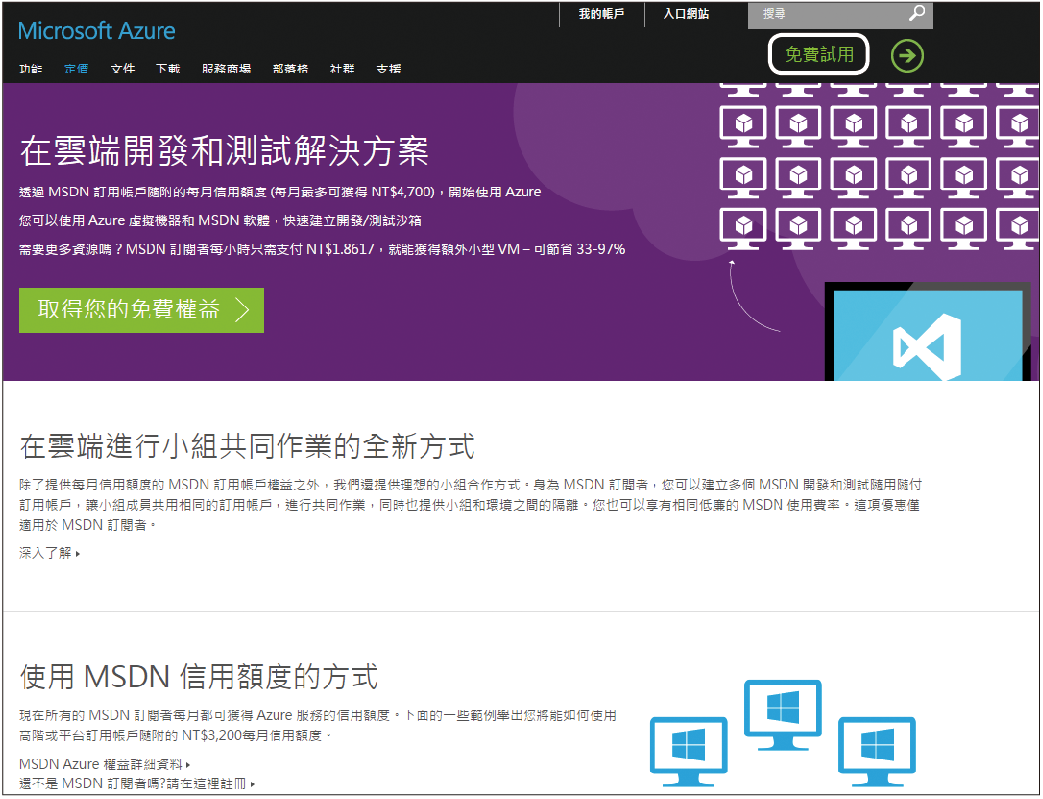The width and height of the screenshot is (1043, 799).
Task: Click the green circled arrow icon
Action: click(x=907, y=56)
